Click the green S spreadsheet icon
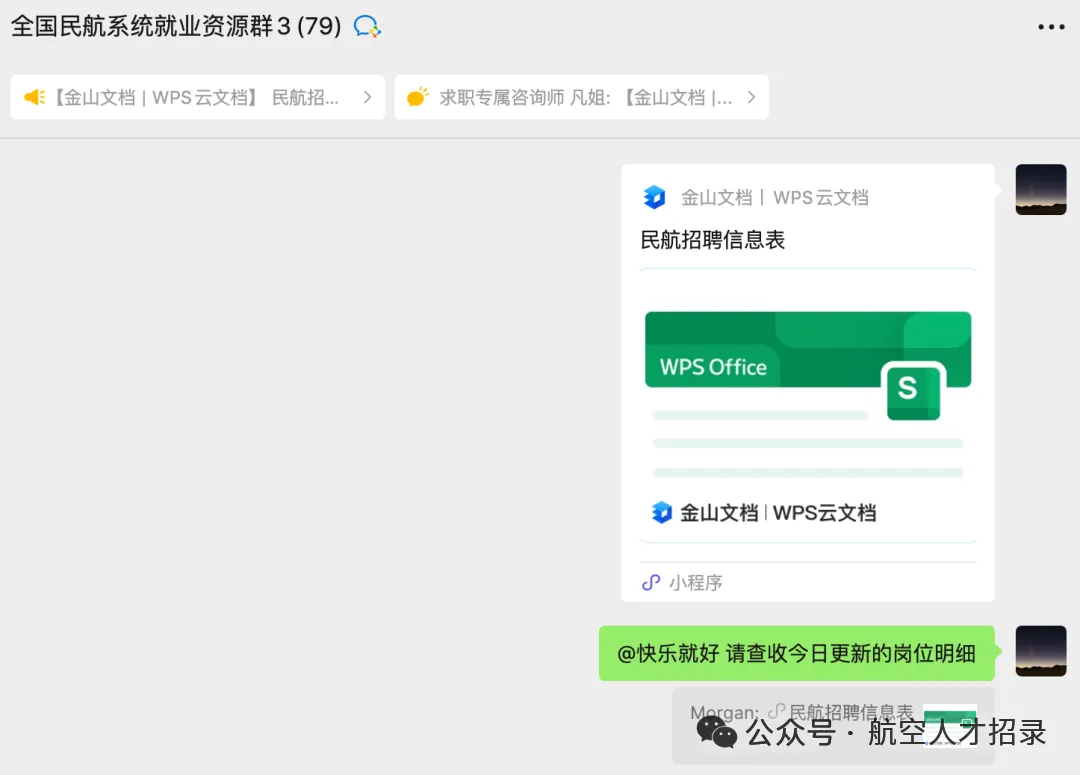Screen dimensions: 1080x775 (913, 391)
